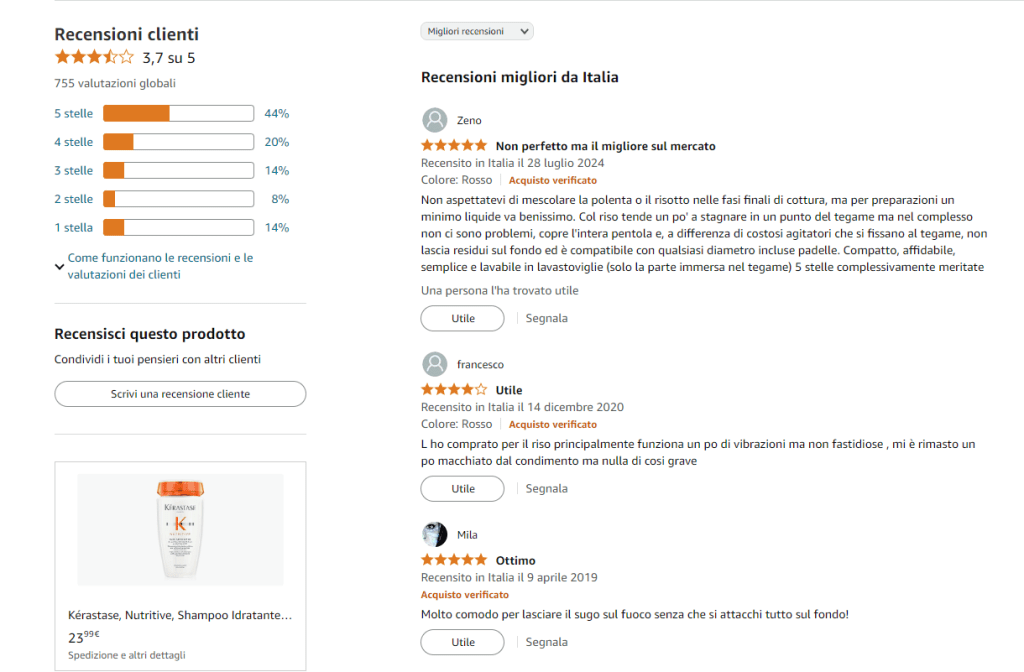Mark Mila's review as Utile
This screenshot has height=672, width=1024.
coord(462,642)
